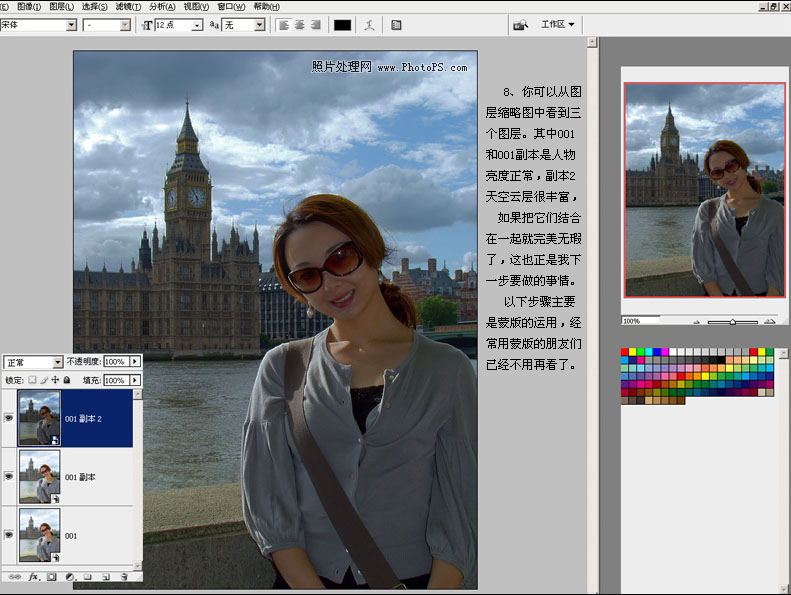Lock image pixels with brush icon
791x595 pixels.
click(x=44, y=380)
